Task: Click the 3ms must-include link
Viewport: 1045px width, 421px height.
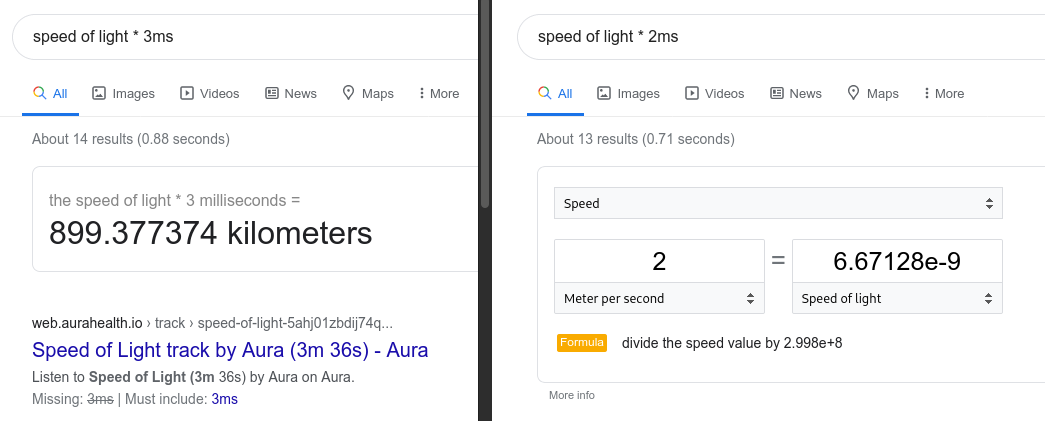Action: coord(225,399)
